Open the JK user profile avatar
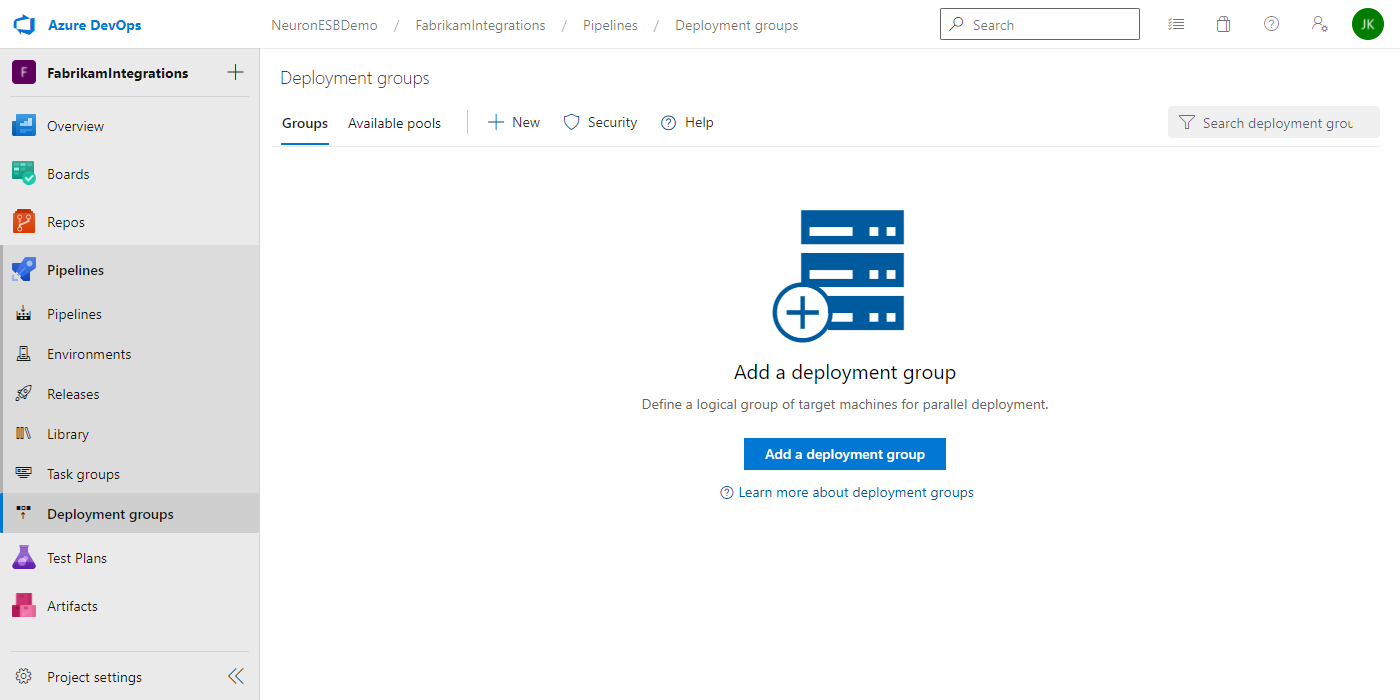 pos(1368,24)
